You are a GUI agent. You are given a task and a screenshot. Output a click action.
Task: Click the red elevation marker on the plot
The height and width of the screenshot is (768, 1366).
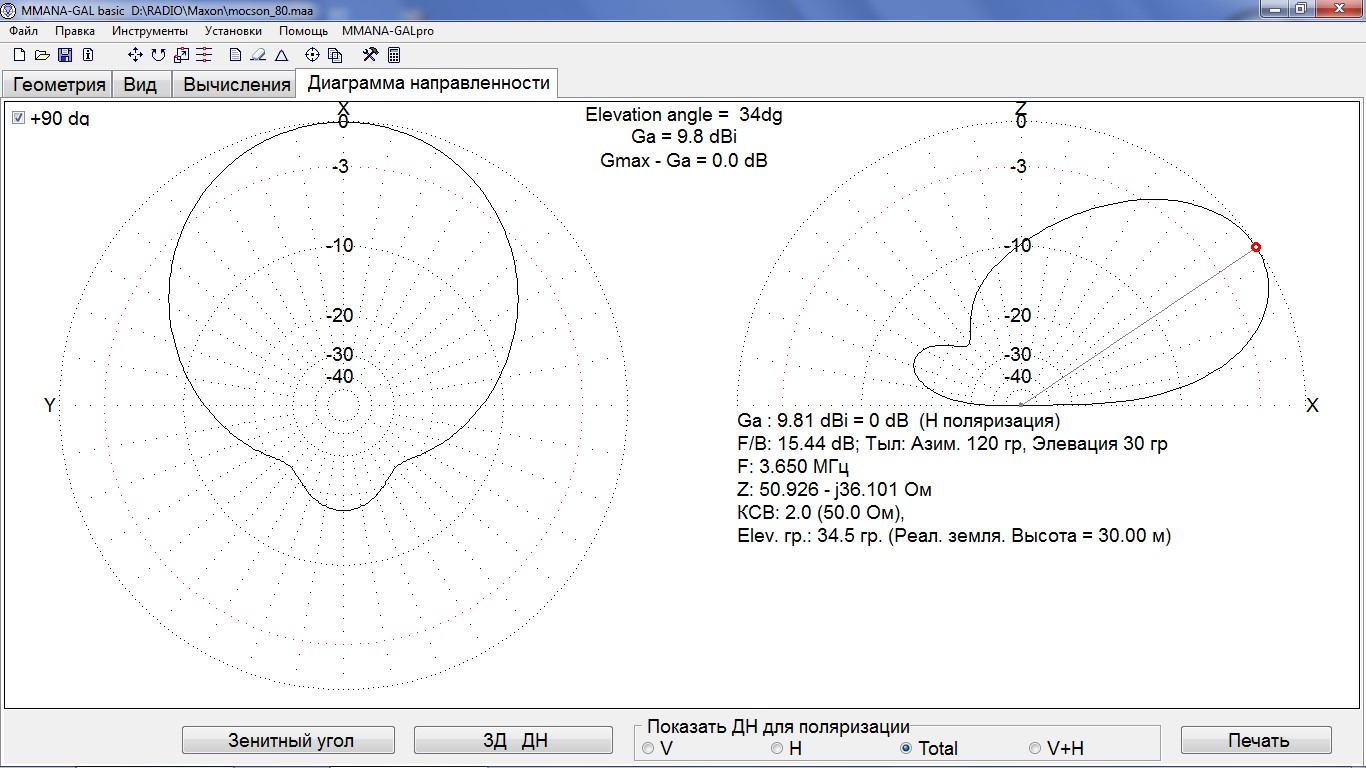(1256, 247)
